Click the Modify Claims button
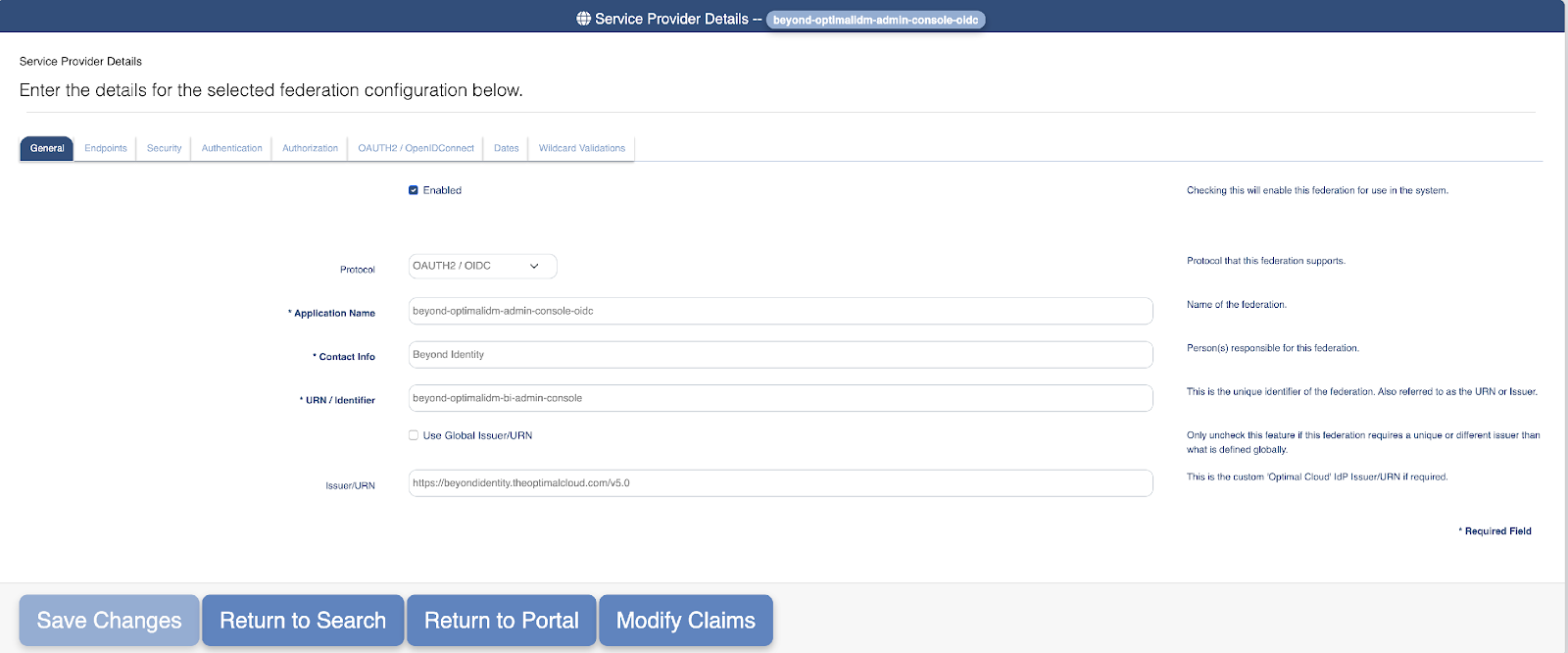This screenshot has height=653, width=1568. 686,621
